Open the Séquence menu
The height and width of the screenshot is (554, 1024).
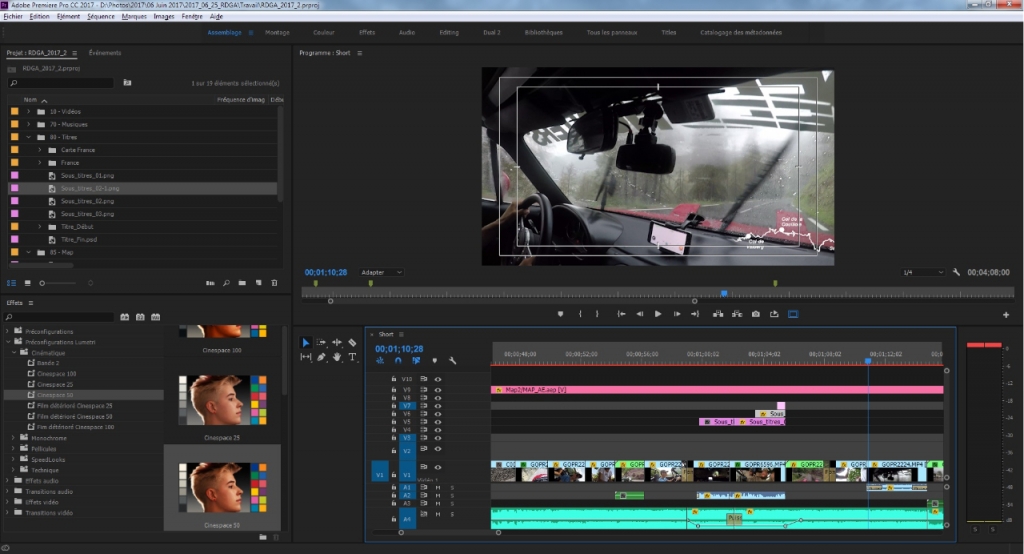tap(101, 16)
